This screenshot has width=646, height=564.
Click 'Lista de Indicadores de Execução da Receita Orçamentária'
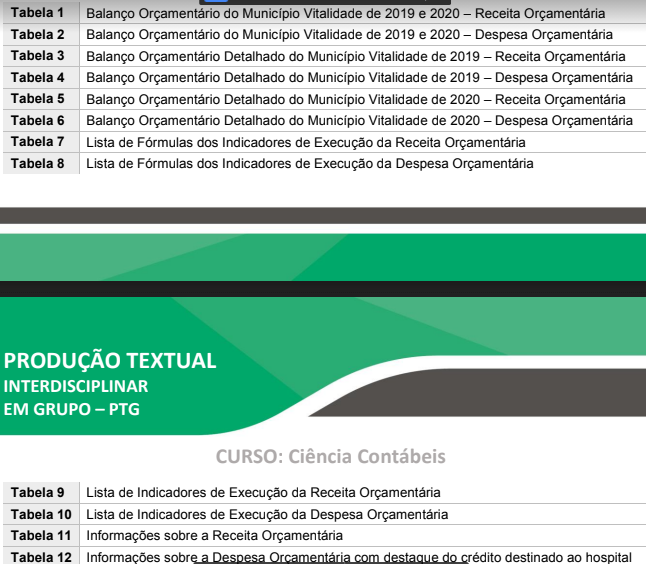263,493
